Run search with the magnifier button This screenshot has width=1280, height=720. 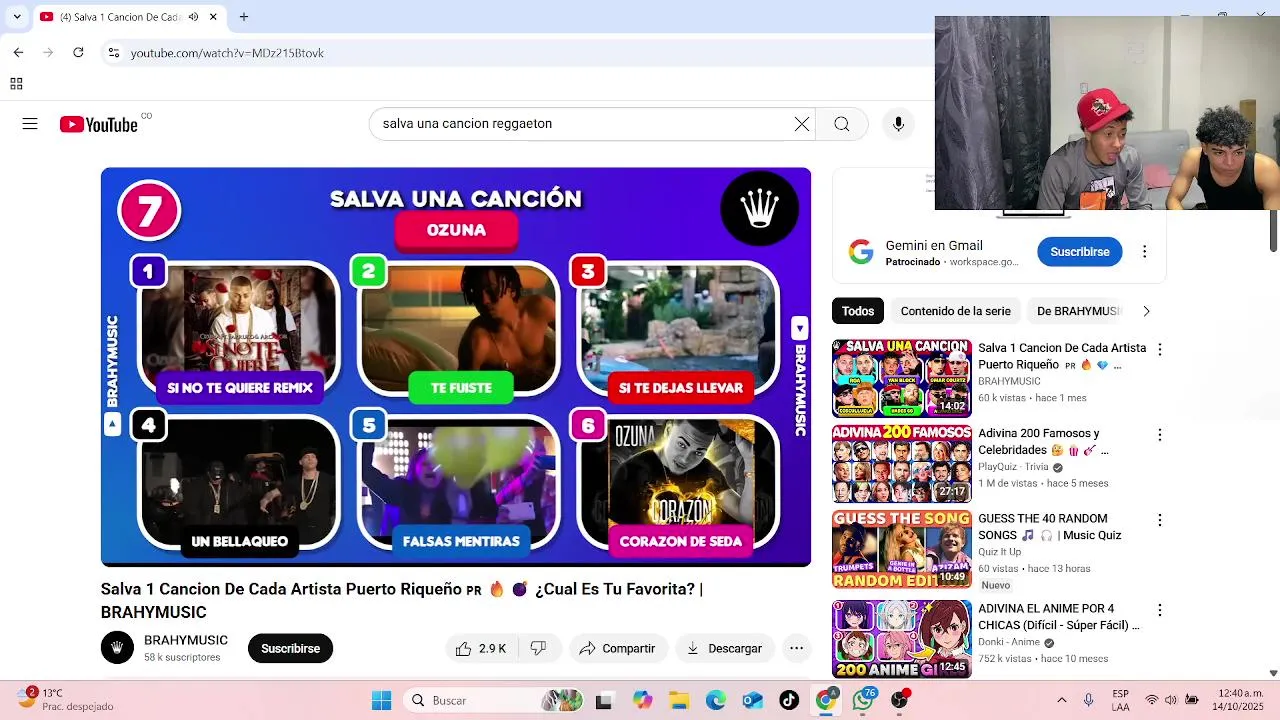[x=842, y=124]
